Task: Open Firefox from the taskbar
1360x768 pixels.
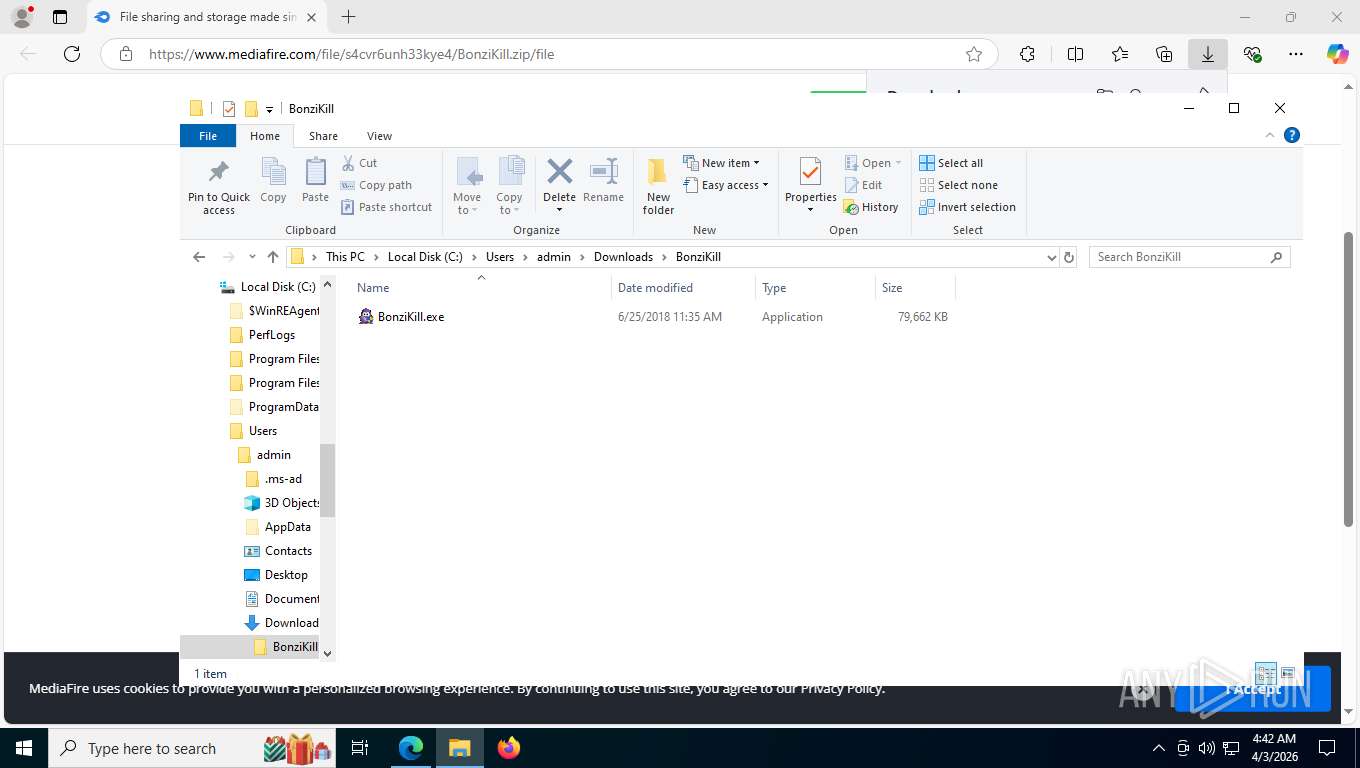Action: (509, 748)
